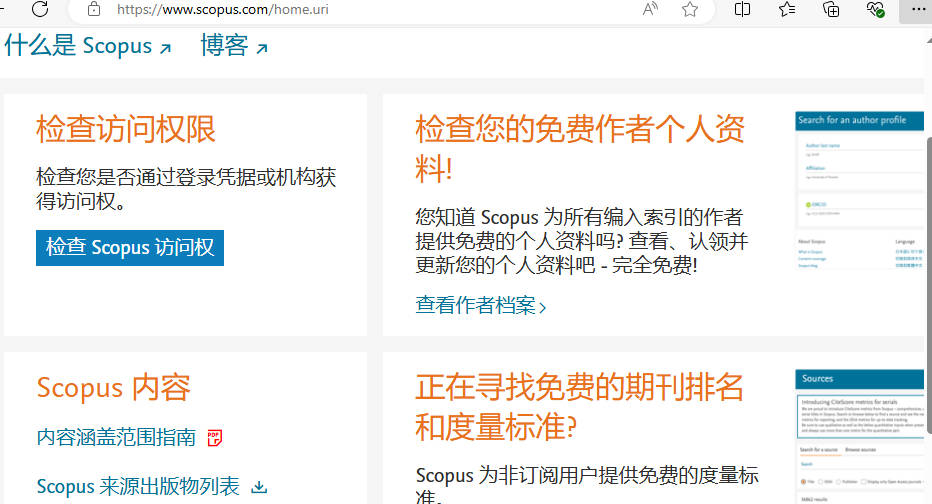Click the download icon beside Scopus 来源出版物列表
The height and width of the screenshot is (504, 932).
click(259, 487)
